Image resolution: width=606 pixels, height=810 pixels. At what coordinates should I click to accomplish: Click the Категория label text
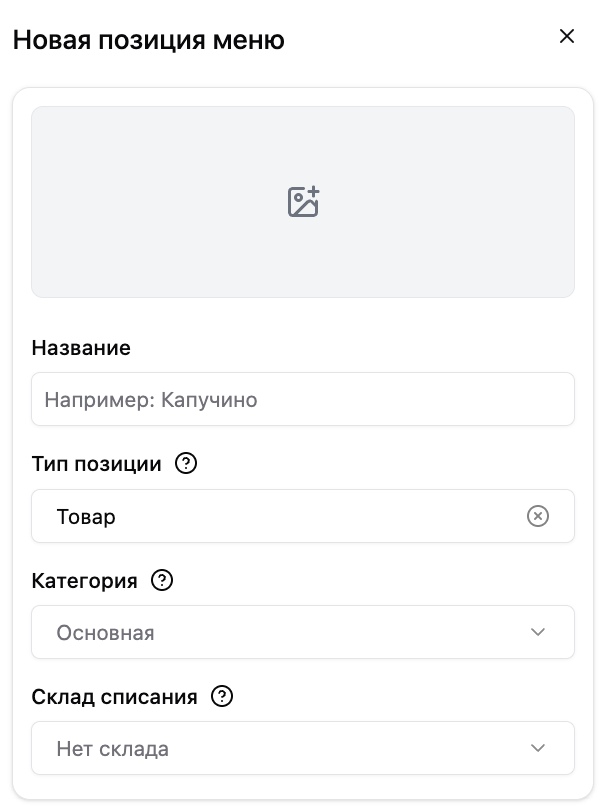coord(85,581)
